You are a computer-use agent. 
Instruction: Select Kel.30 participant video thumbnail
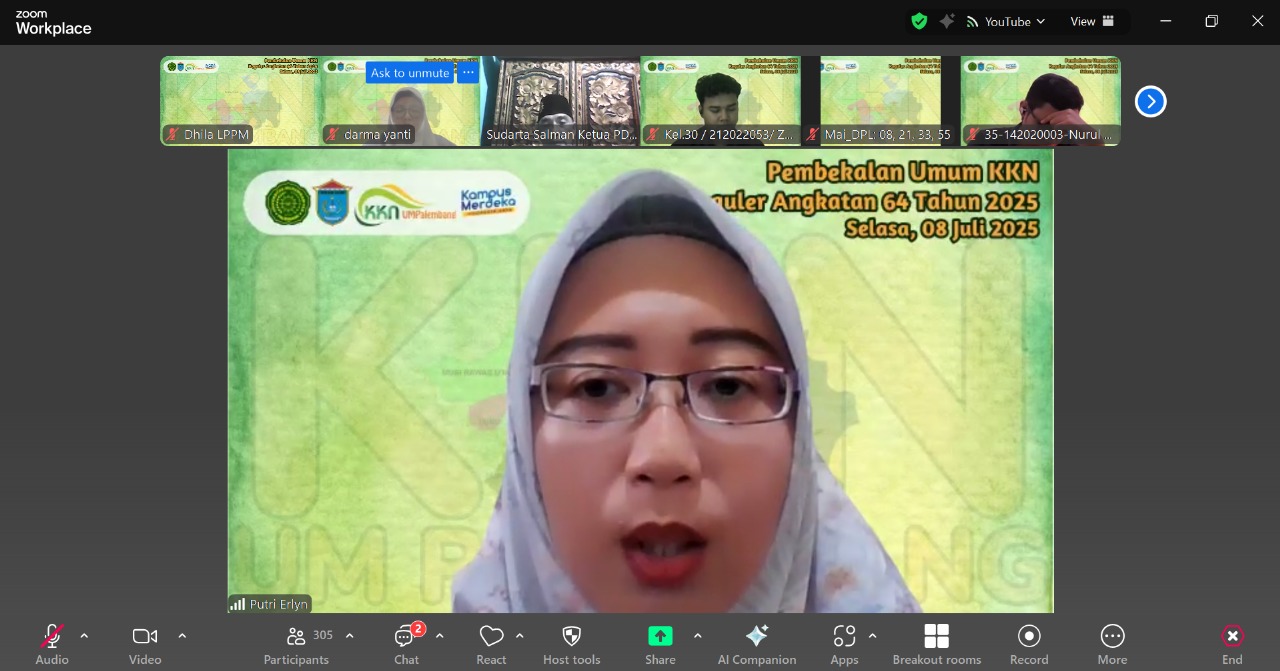coord(721,101)
